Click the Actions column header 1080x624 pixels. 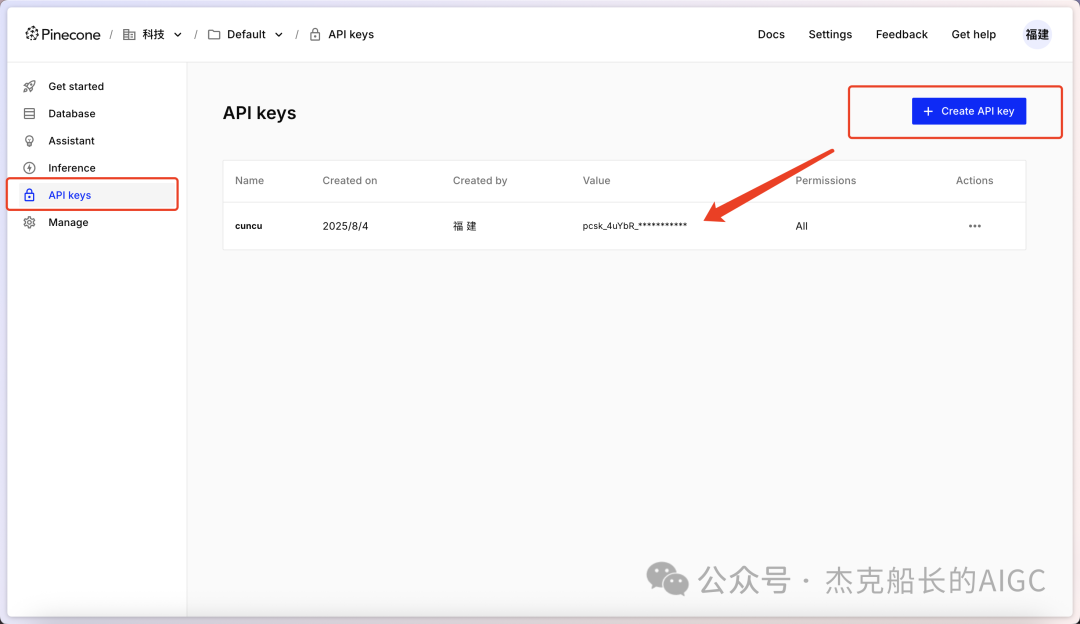pyautogui.click(x=975, y=180)
